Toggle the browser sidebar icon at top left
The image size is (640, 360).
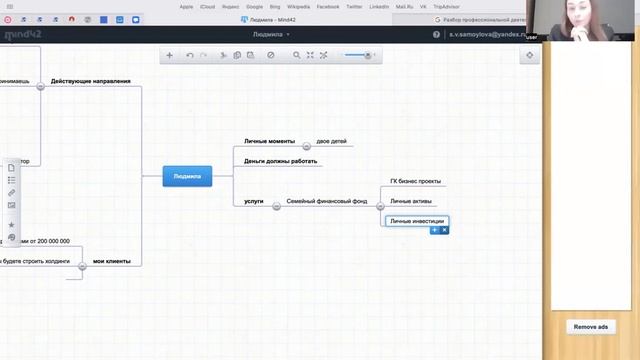click(x=10, y=7)
